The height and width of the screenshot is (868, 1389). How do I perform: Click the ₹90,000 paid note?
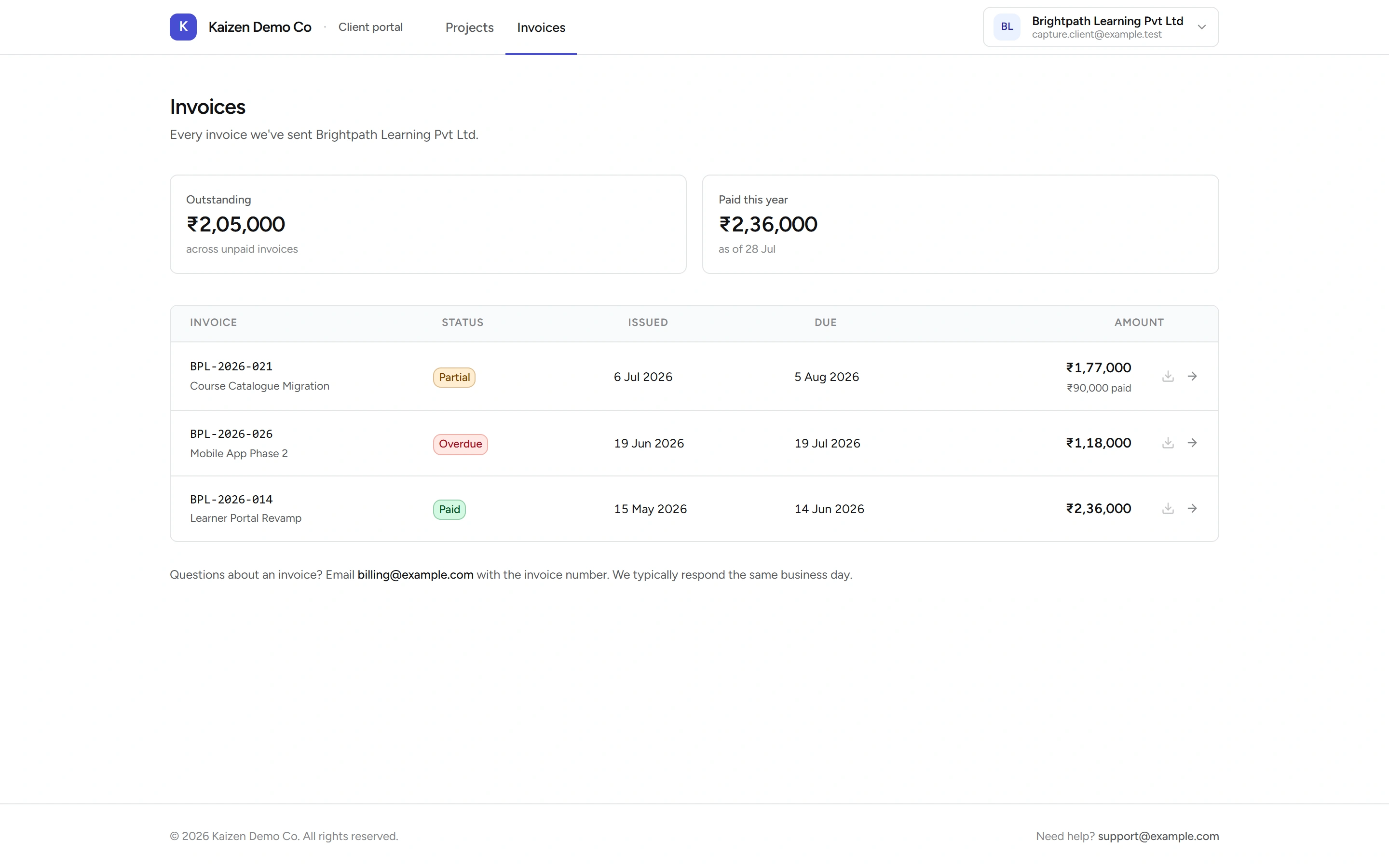(x=1099, y=388)
